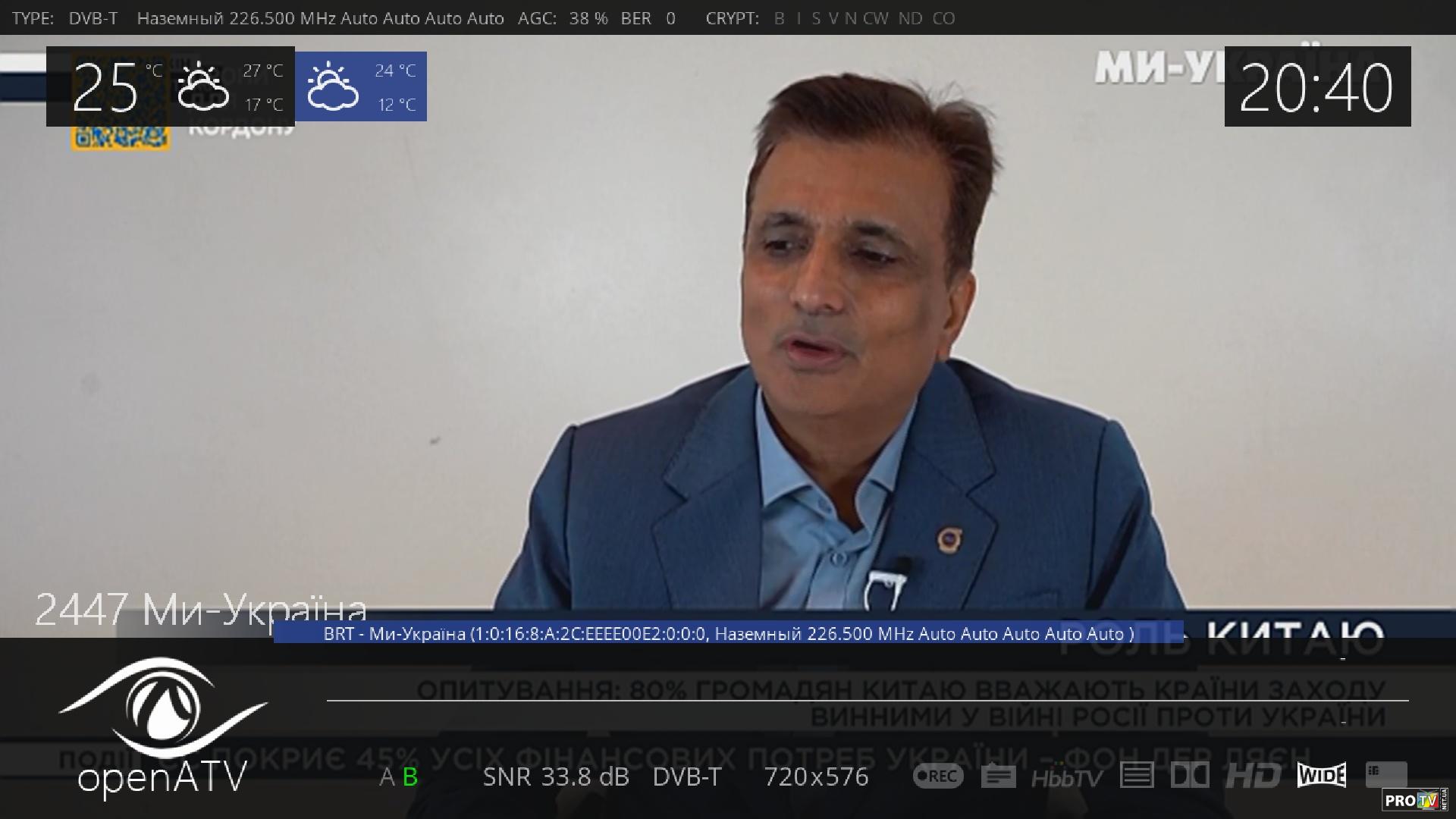The width and height of the screenshot is (1456, 819).
Task: Click the HD resolution icon
Action: tap(1253, 775)
